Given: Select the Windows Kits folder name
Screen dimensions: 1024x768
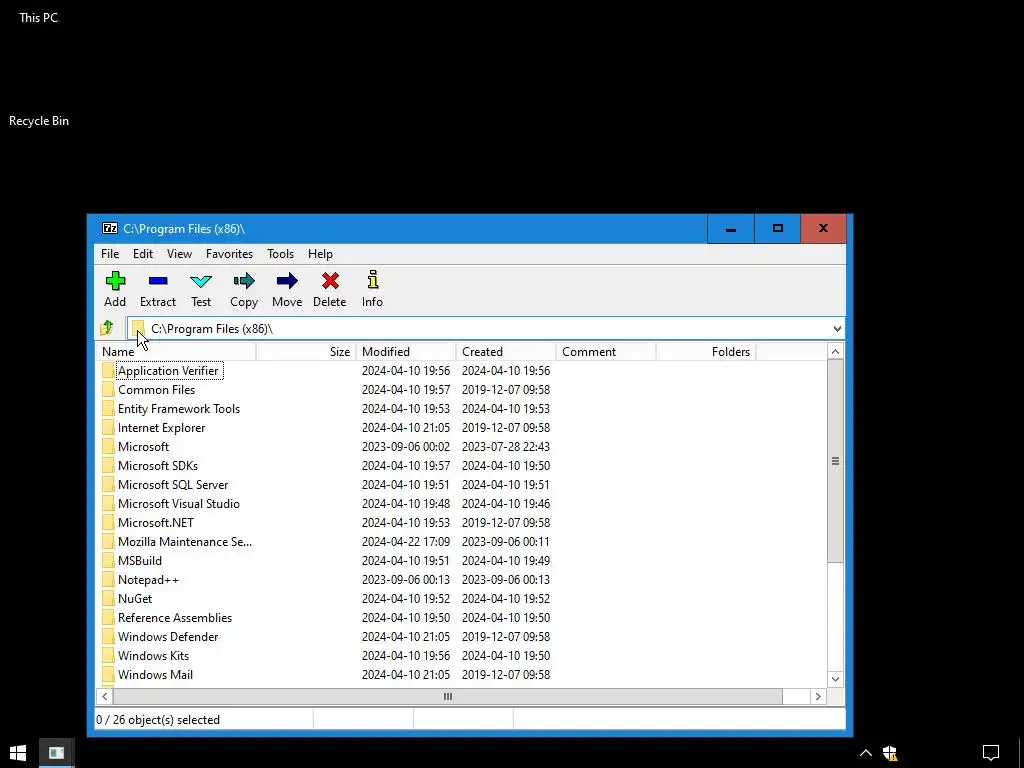Looking at the screenshot, I should 153,656.
